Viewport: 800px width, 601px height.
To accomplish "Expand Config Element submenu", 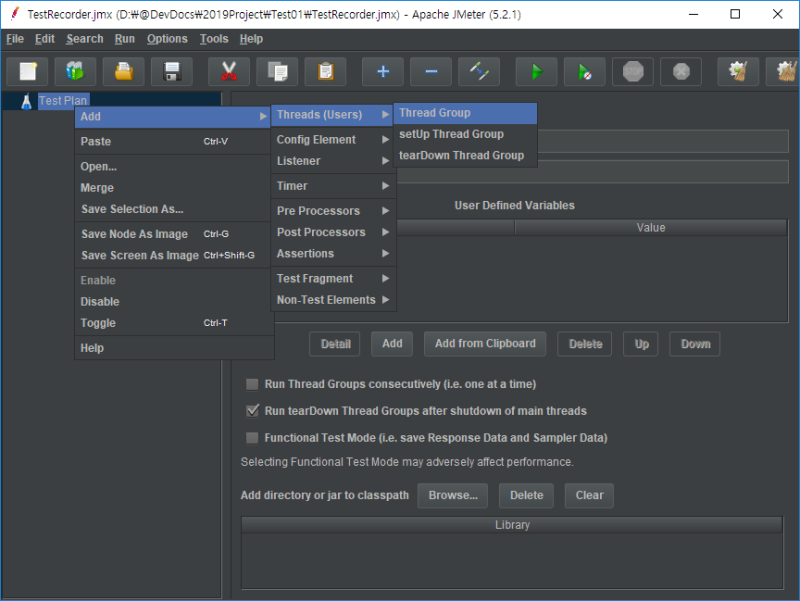I will 332,140.
